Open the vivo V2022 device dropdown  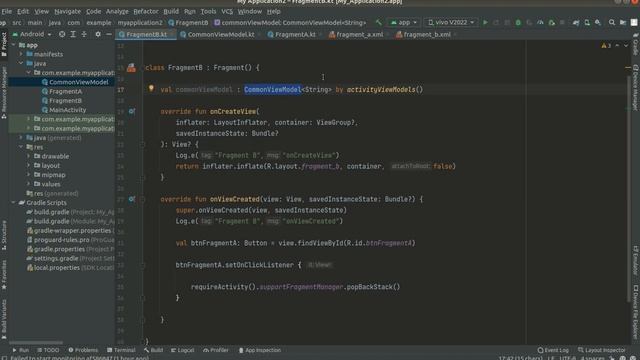tap(451, 22)
